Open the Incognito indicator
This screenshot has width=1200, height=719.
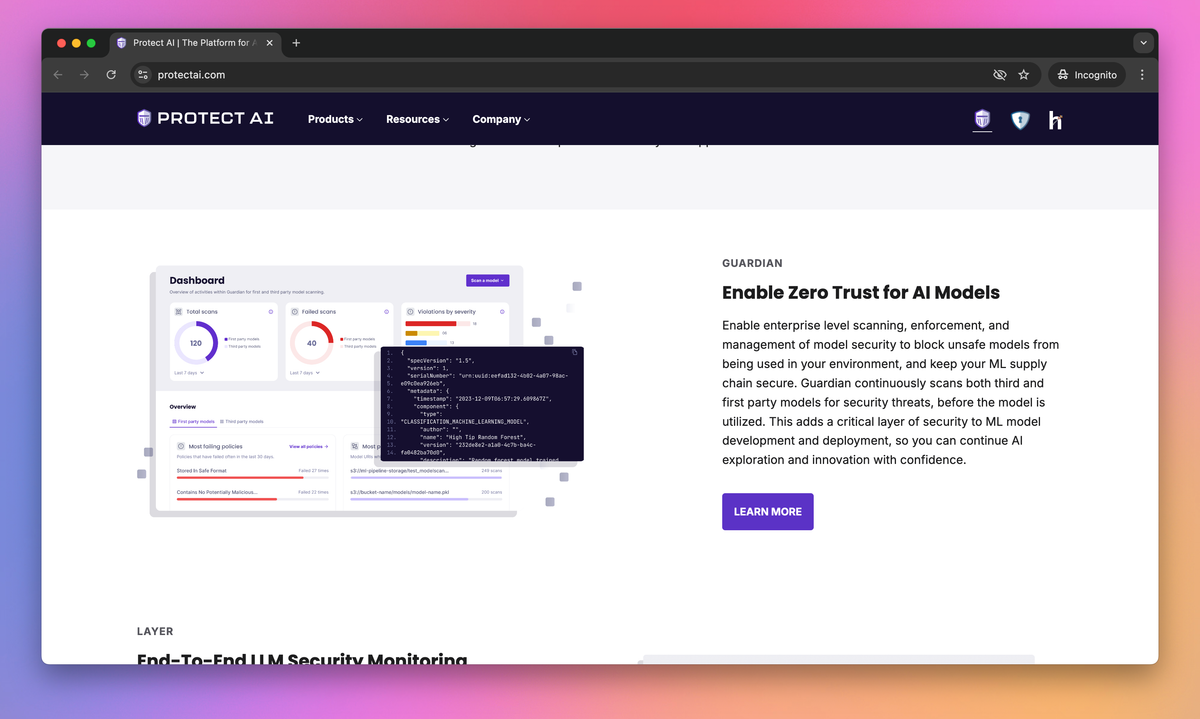tap(1087, 75)
